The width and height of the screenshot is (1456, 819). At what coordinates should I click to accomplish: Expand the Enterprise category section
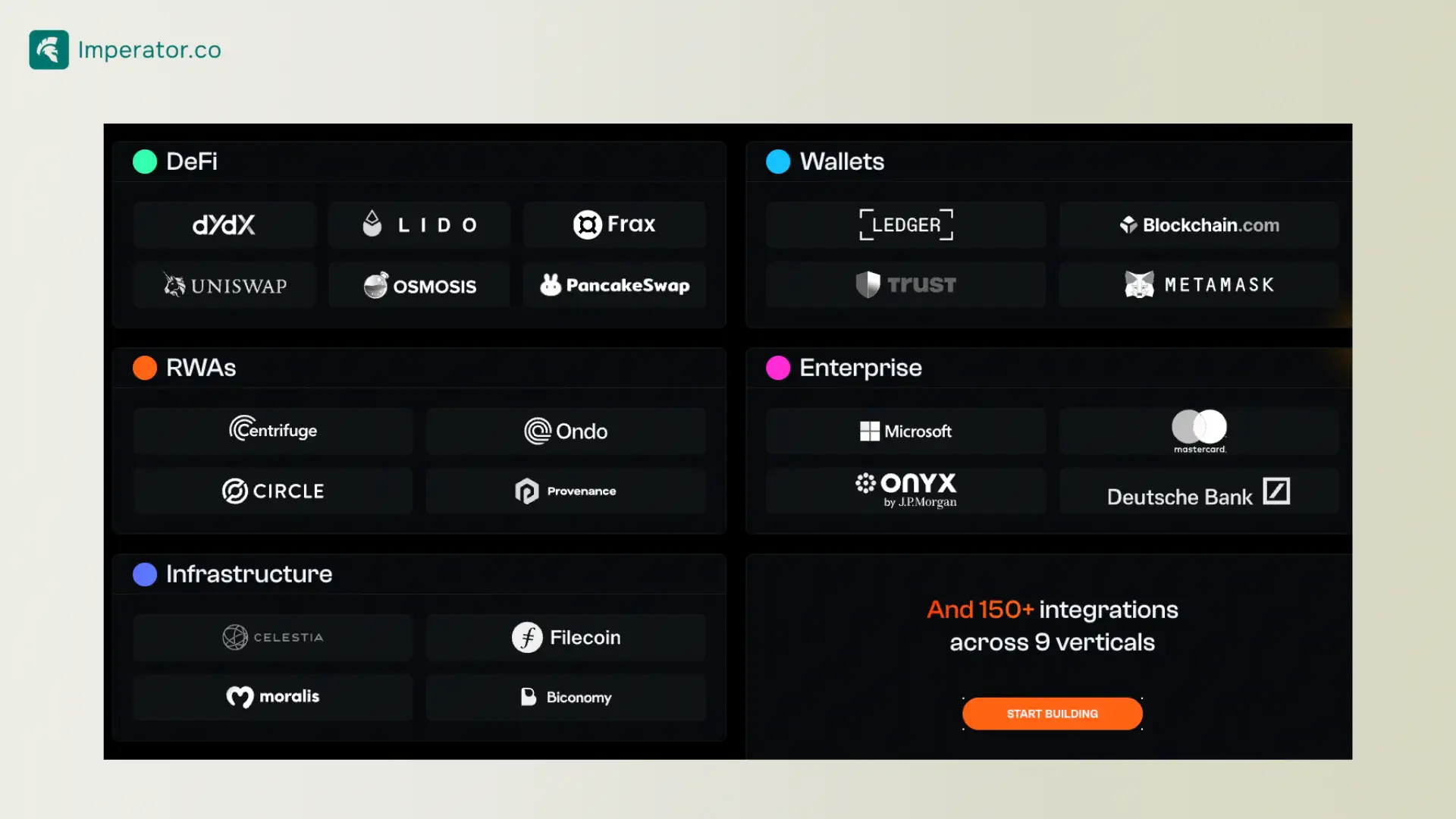860,367
